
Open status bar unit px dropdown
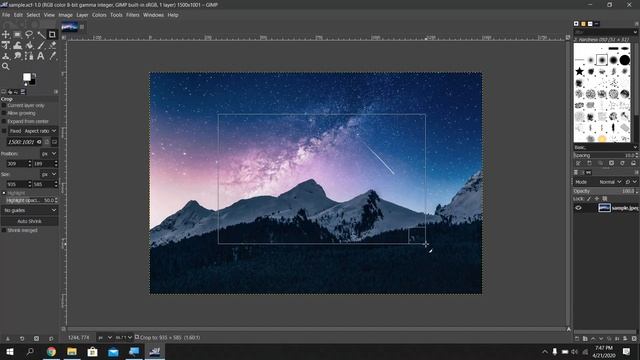click(x=104, y=338)
